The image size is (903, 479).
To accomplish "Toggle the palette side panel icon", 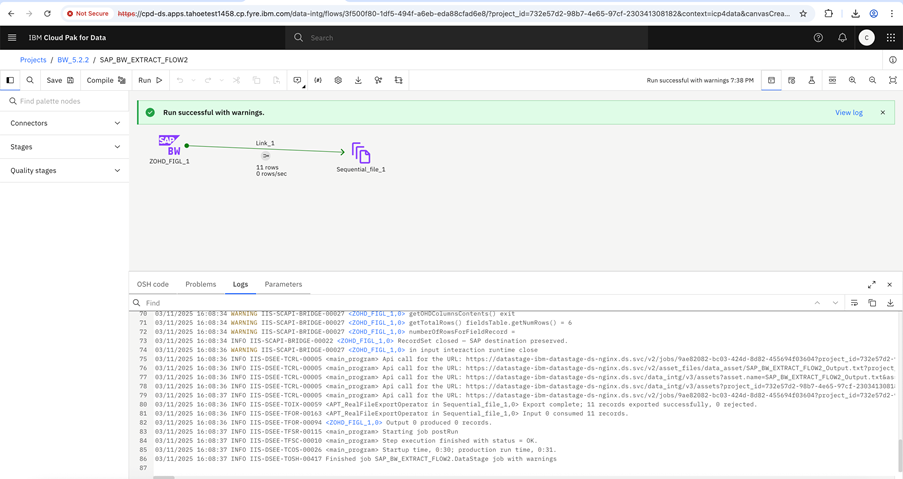I will (10, 80).
